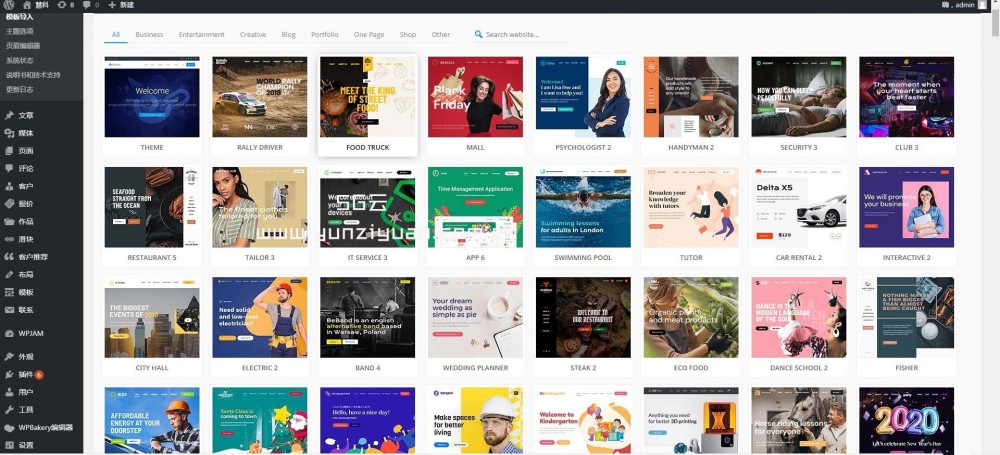Image resolution: width=1000 pixels, height=455 pixels.
Task: Open 文章 posts via pin icon
Action: click(x=10, y=116)
